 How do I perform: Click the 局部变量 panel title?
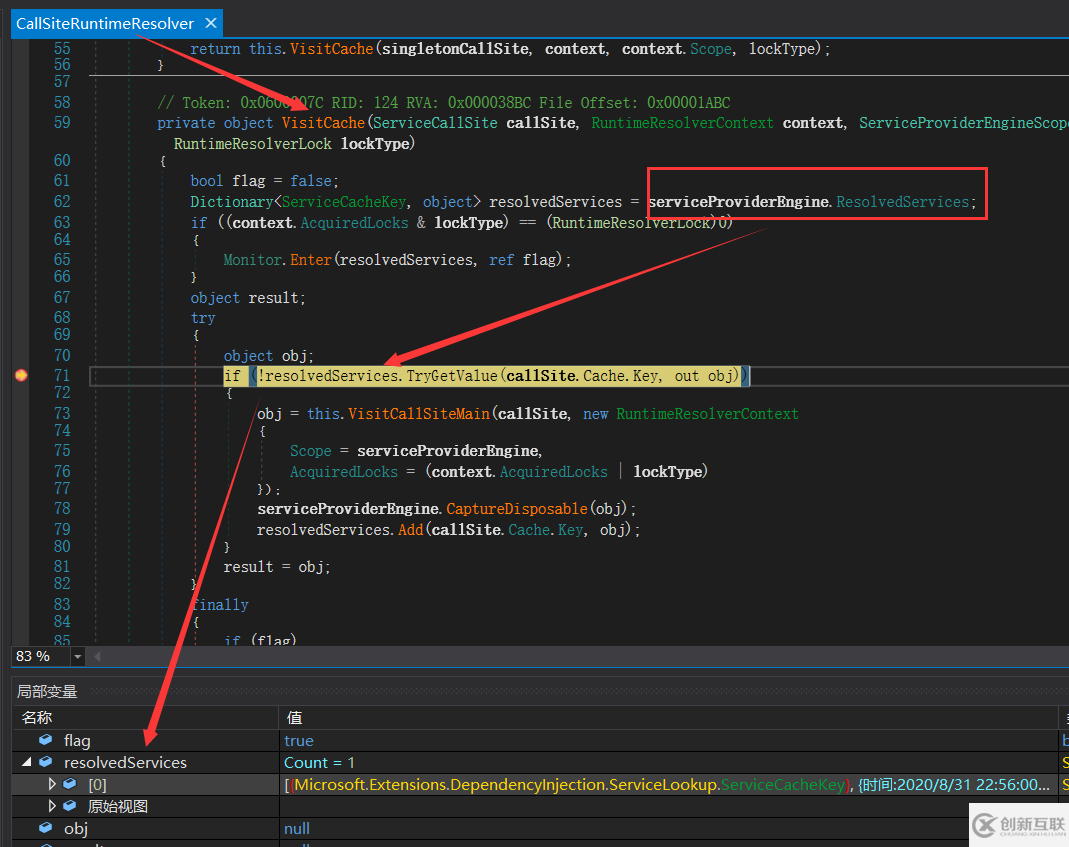pyautogui.click(x=47, y=692)
